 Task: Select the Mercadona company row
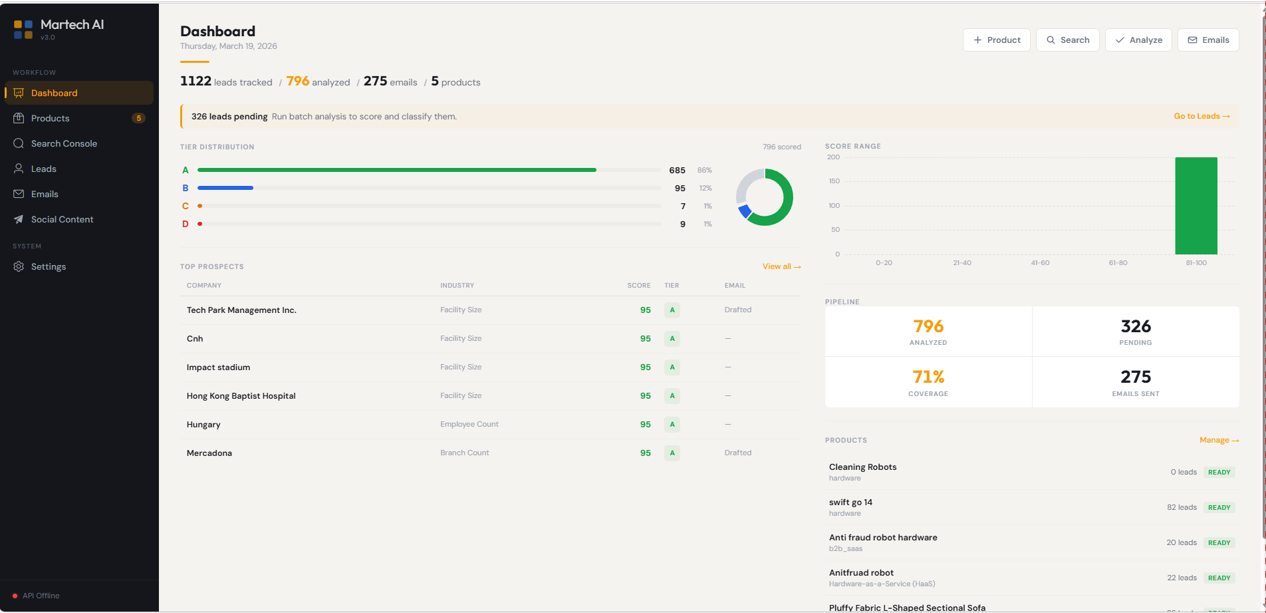coord(490,453)
